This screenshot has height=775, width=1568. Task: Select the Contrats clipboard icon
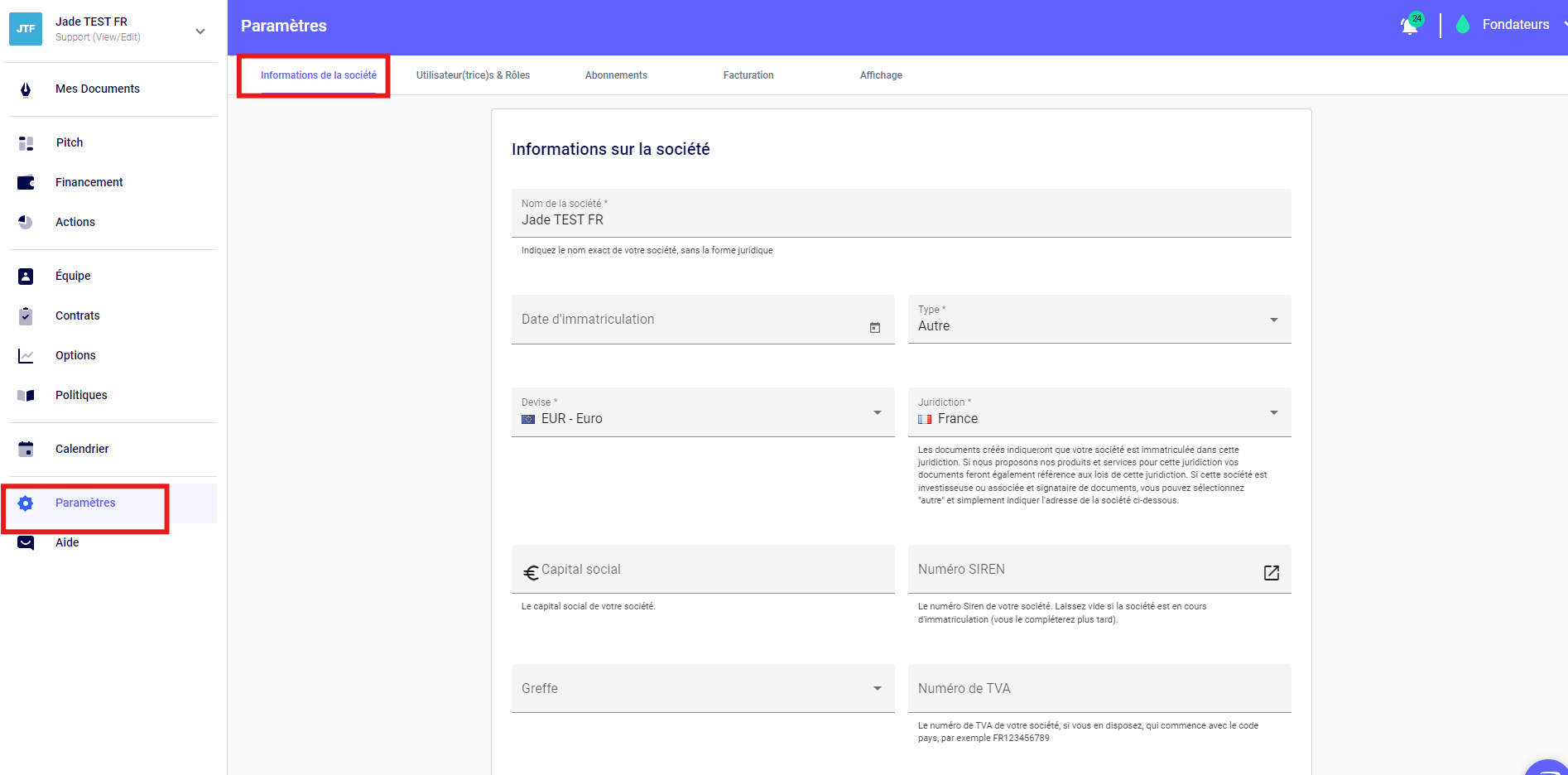click(26, 316)
